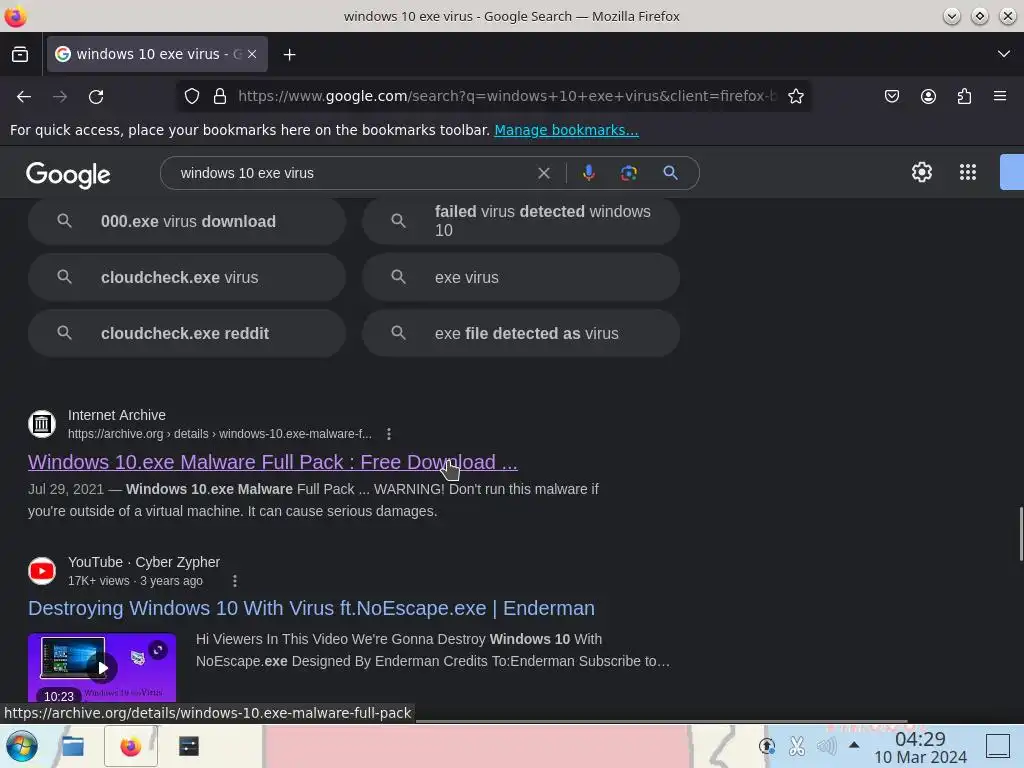Select suggestion 'cloudcheck.exe virus'
Viewport: 1024px width, 768px height.
[x=187, y=278]
